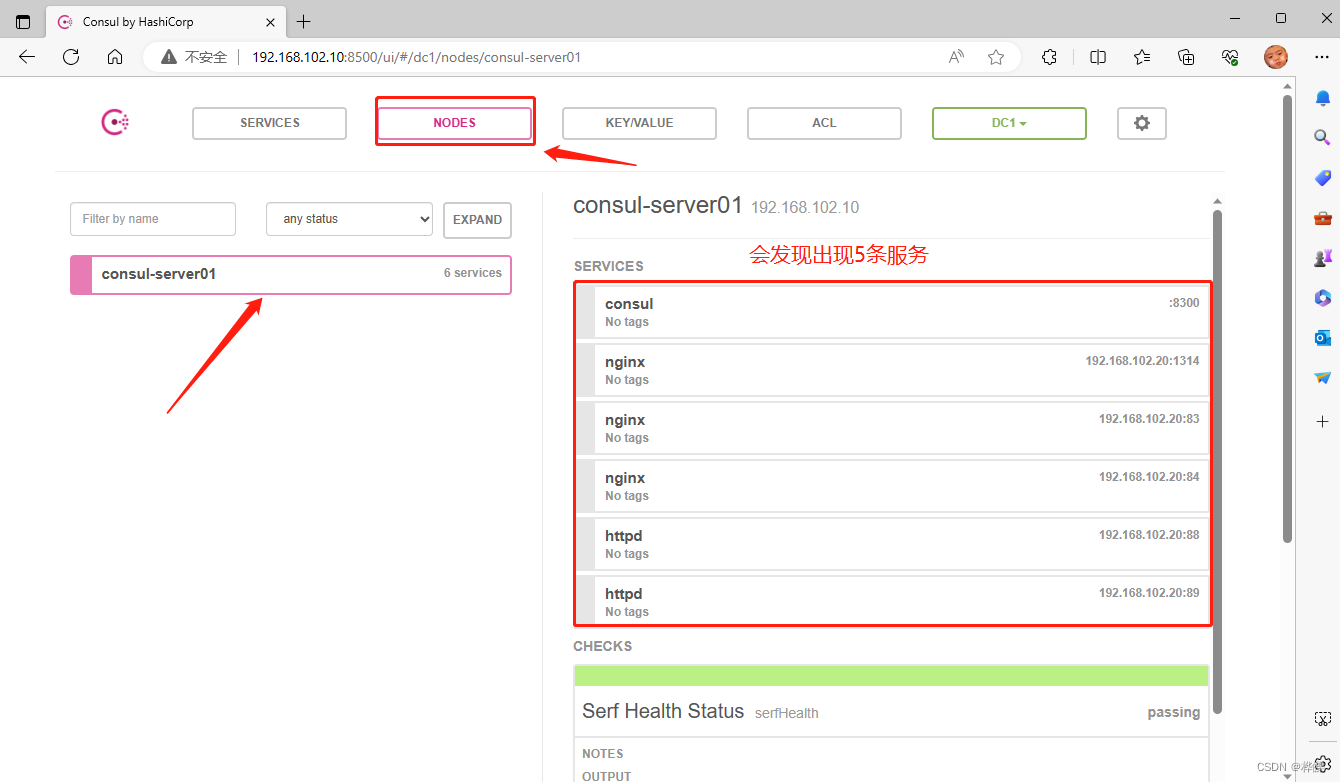Screen dimensions: 1340x782
Task: Open the settings gear button
Action: pyautogui.click(x=1141, y=123)
